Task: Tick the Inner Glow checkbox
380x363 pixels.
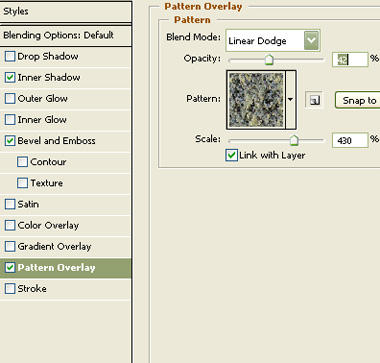Action: pos(10,119)
